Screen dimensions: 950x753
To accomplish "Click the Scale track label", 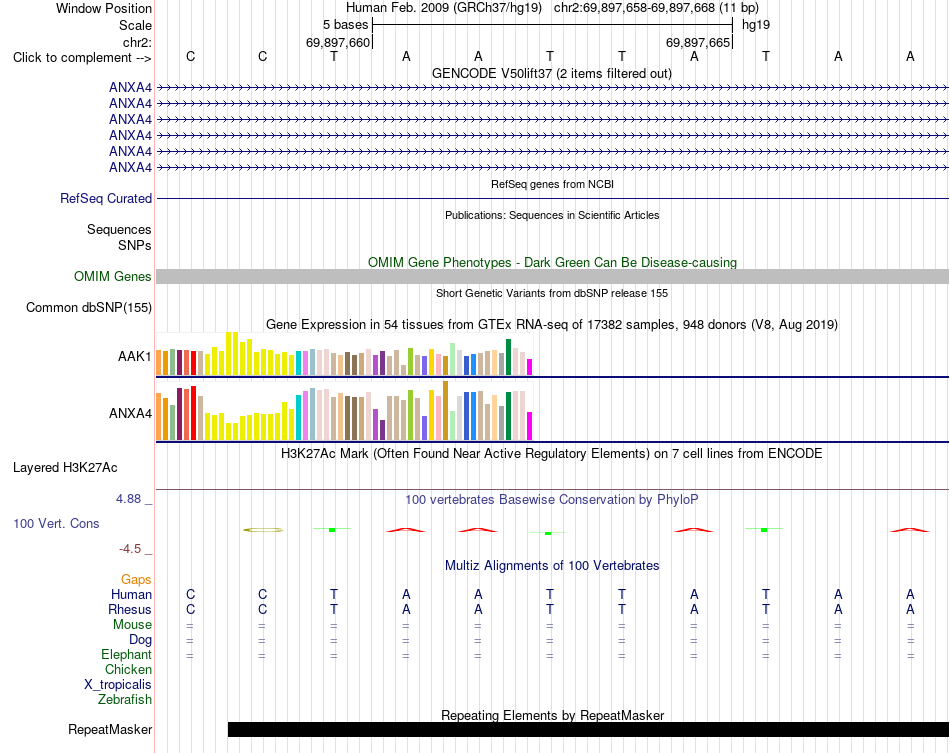I will 135,25.
